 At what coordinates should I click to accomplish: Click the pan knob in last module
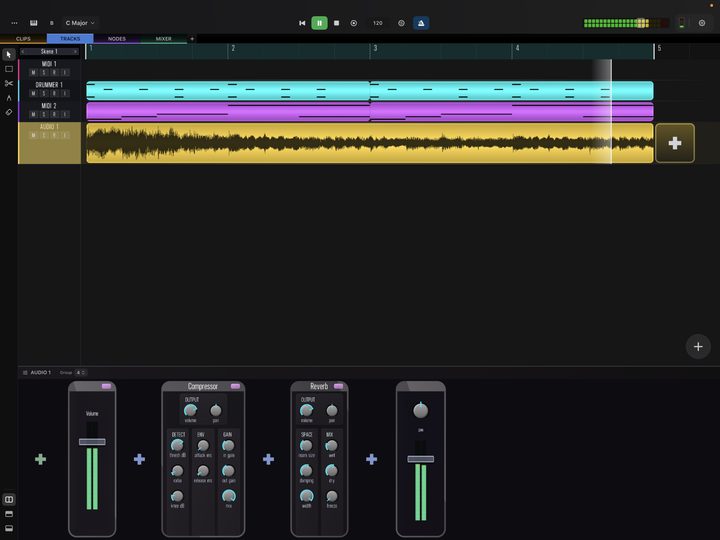coord(421,410)
